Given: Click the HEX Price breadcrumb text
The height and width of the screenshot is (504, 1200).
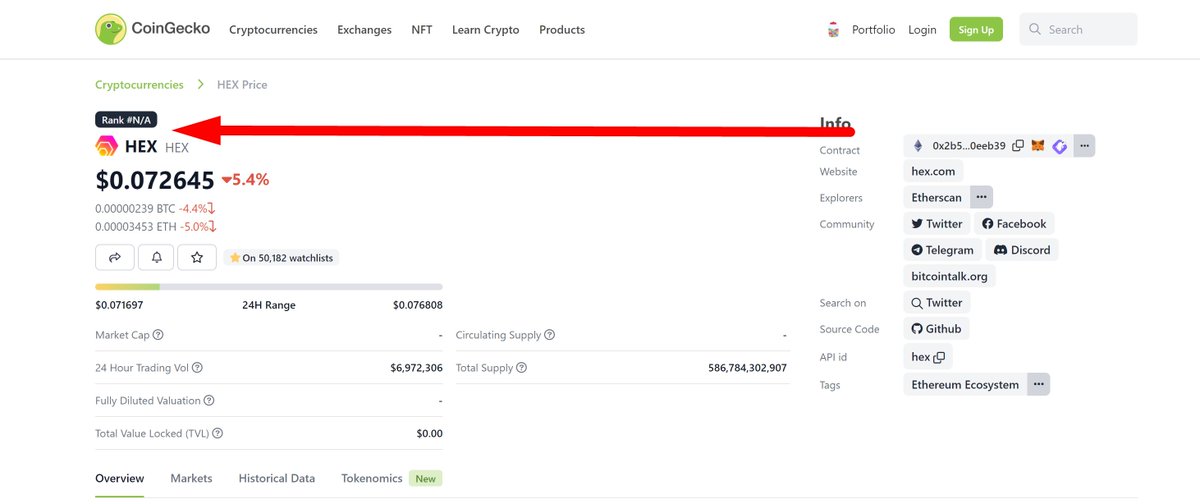Looking at the screenshot, I should [x=242, y=85].
